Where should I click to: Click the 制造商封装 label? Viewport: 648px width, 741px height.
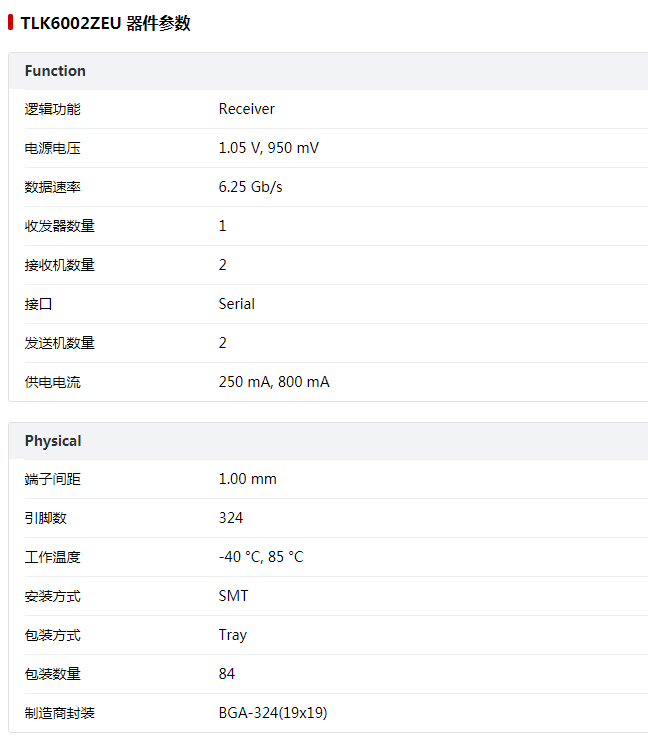pos(60,713)
